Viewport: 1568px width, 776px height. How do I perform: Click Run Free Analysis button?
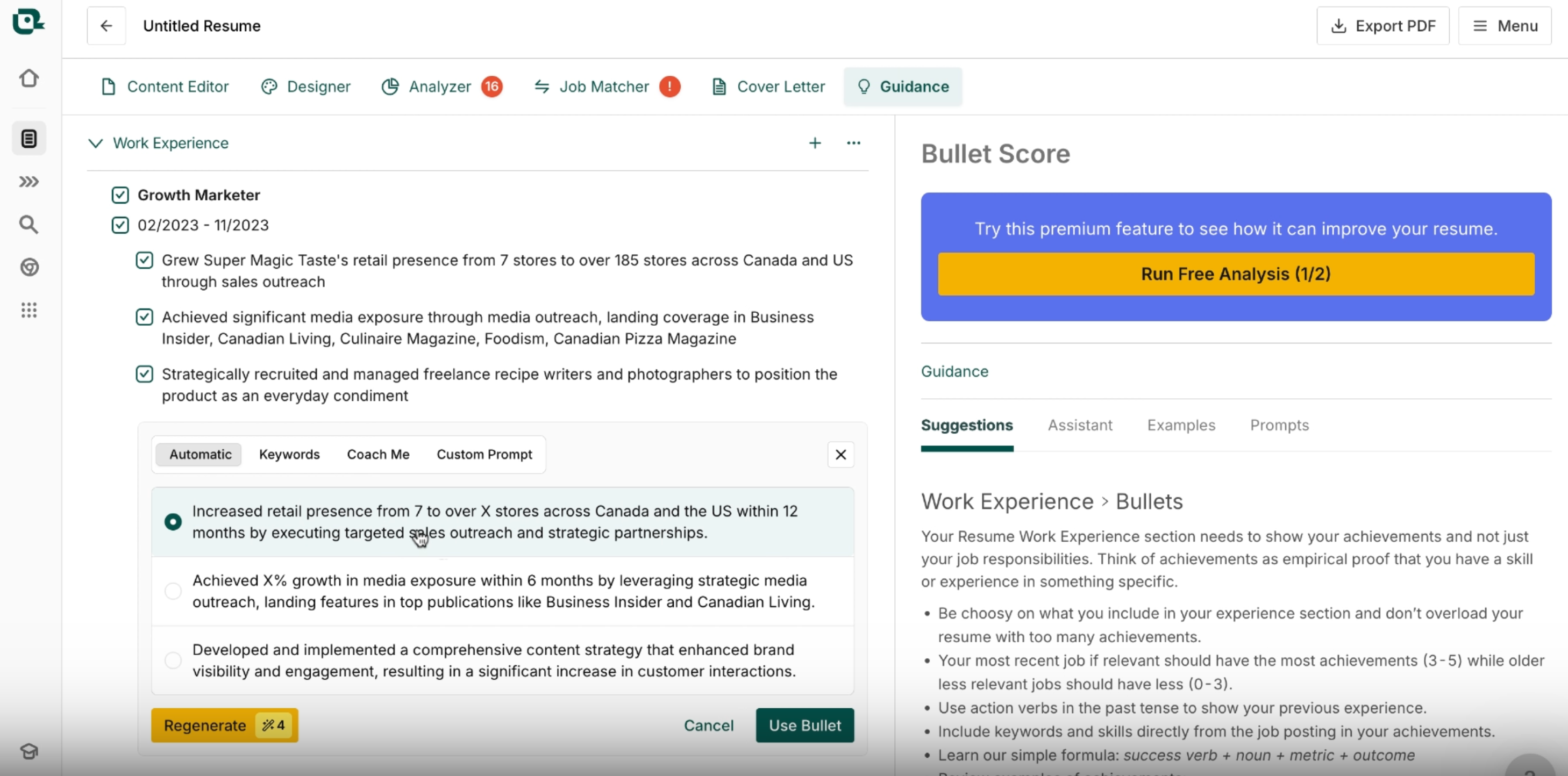[x=1236, y=274]
